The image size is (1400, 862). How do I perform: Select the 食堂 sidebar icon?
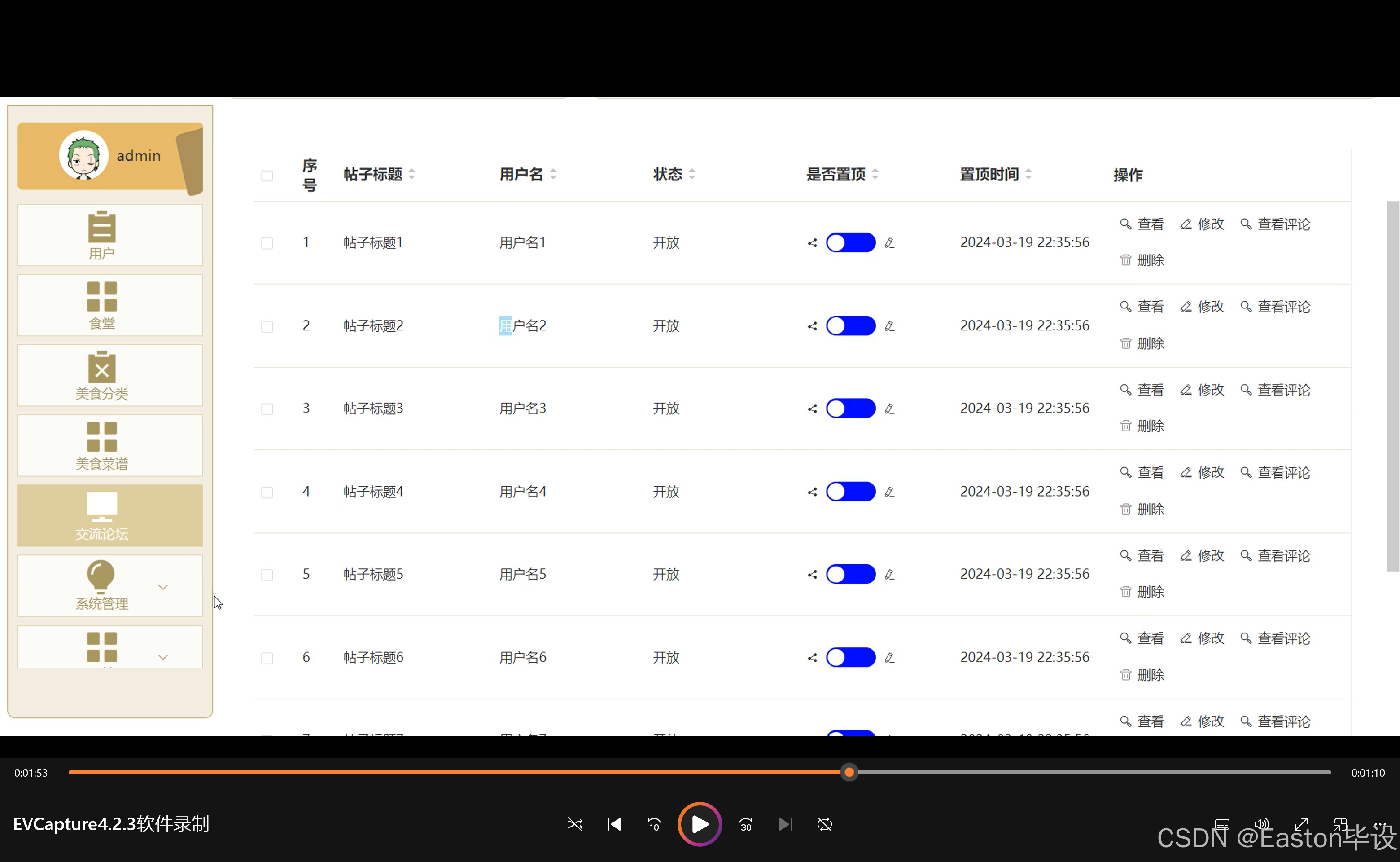tap(103, 305)
